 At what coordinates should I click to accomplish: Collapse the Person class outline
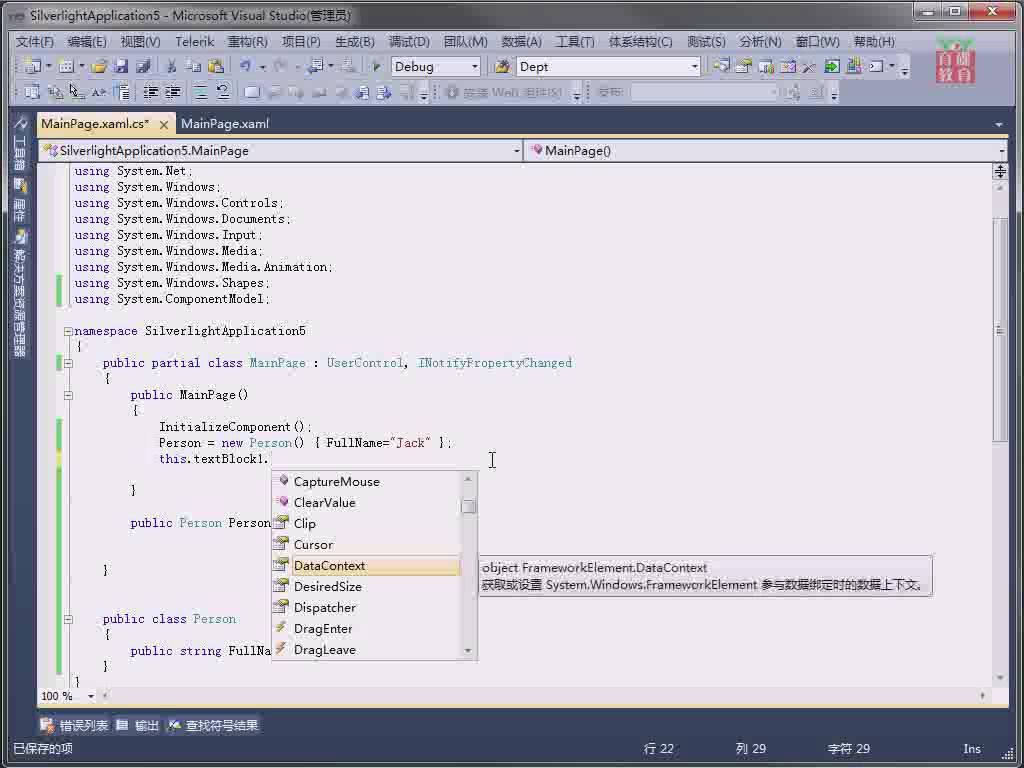click(x=68, y=619)
